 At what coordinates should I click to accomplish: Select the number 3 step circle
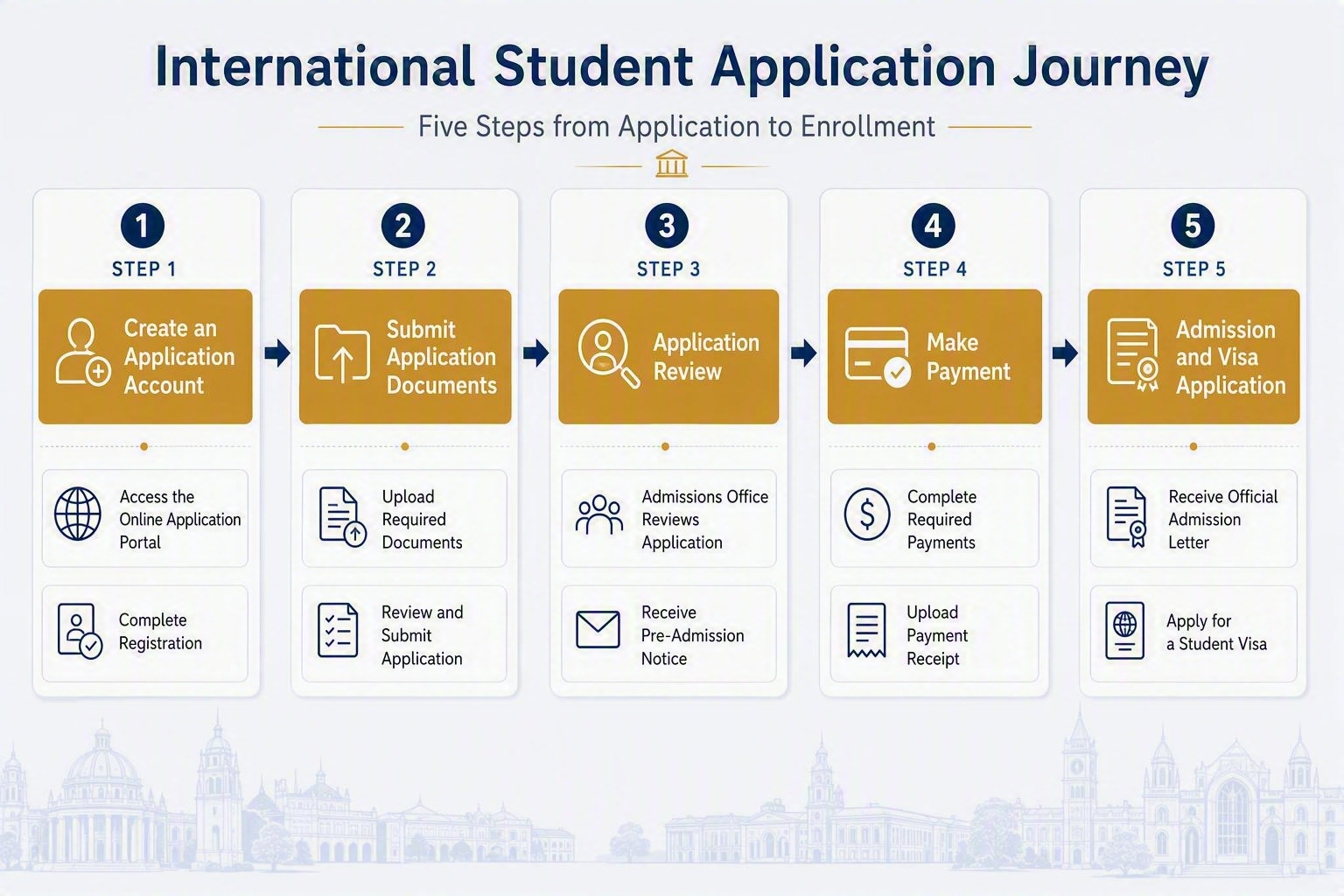(x=667, y=226)
